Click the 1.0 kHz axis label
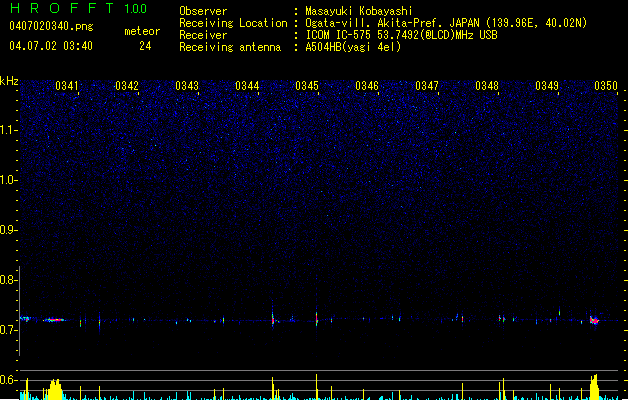This screenshot has width=629, height=400. click(8, 180)
